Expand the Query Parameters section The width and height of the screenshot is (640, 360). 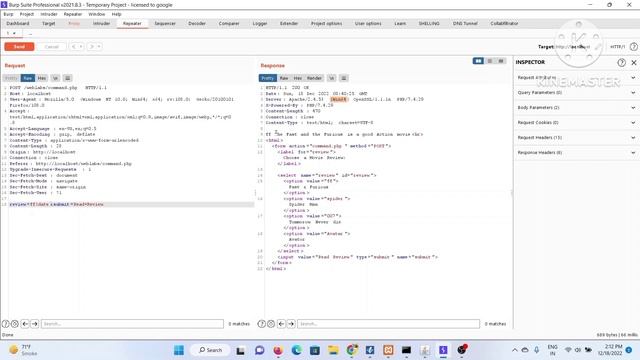pos(576,93)
